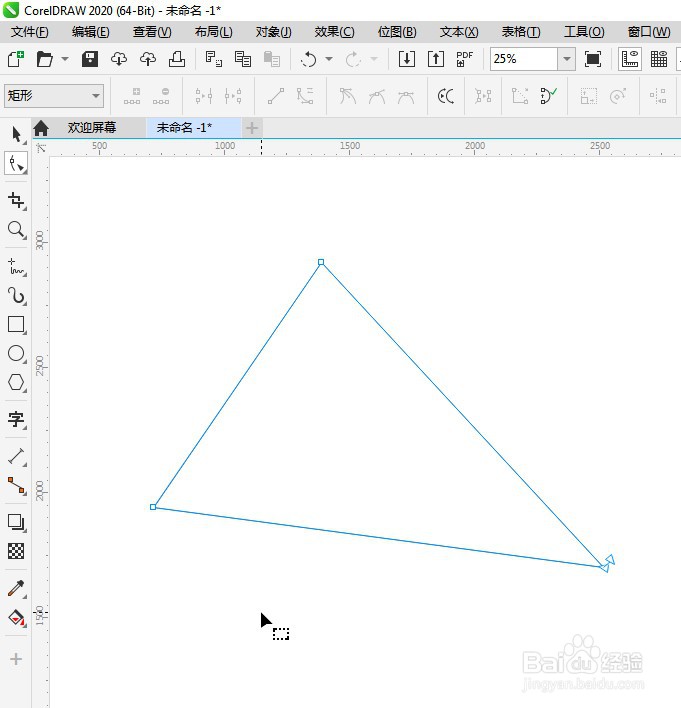Select the Color Eyedropper tool

coord(16,588)
